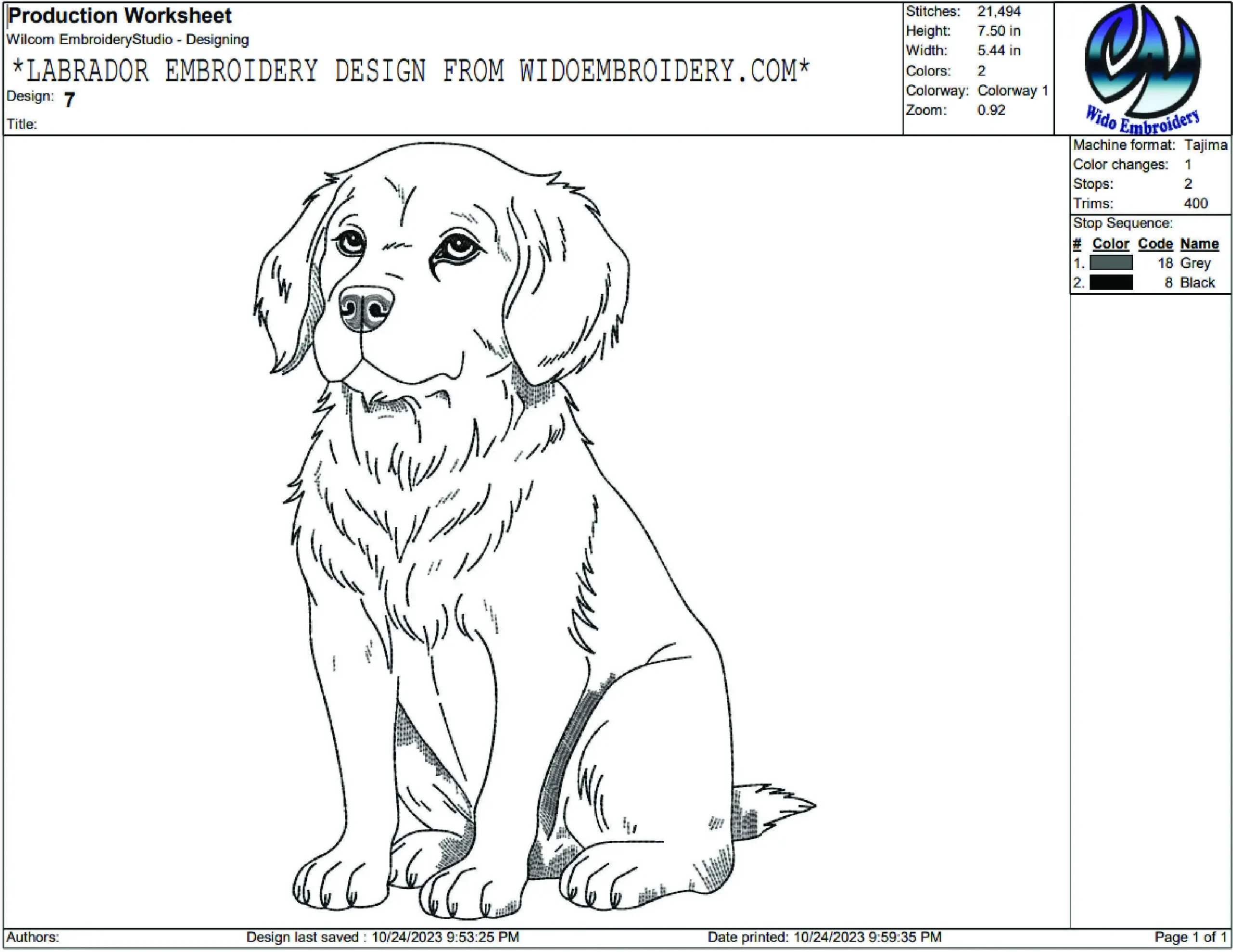The height and width of the screenshot is (952, 1233).
Task: Click the 'Code' column header
Action: 1155,244
